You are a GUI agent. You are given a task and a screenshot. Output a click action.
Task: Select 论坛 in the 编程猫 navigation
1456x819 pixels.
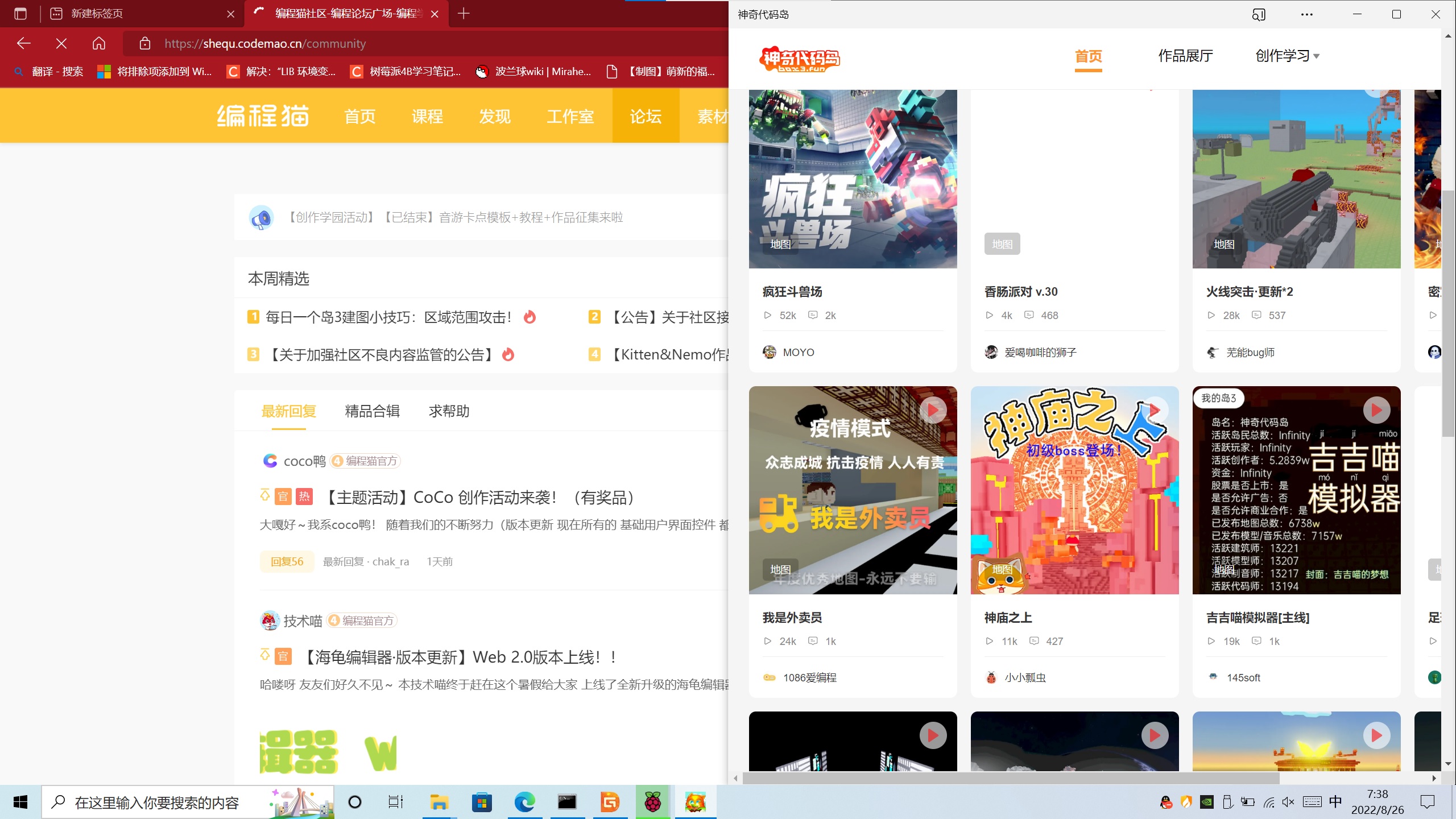(x=646, y=117)
